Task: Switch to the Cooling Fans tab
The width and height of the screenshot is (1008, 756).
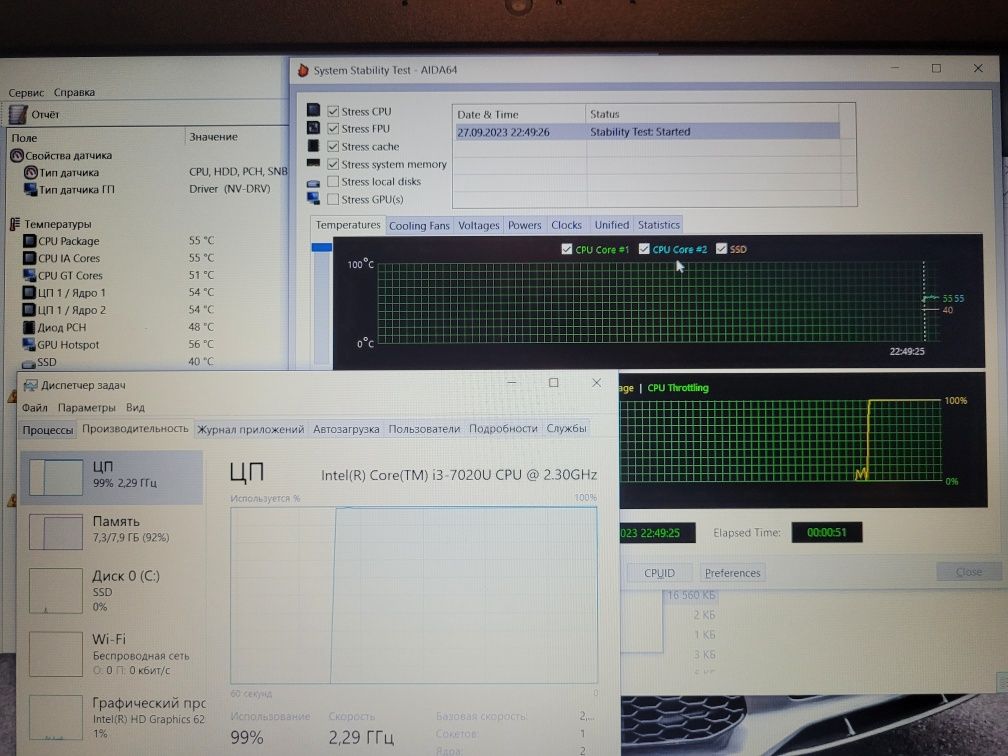Action: click(419, 226)
